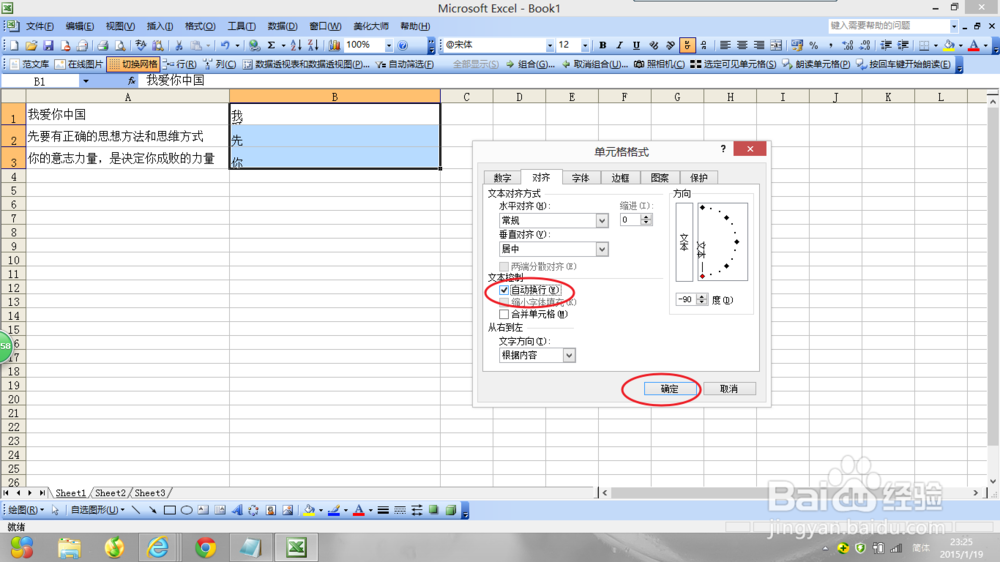Switch to 字体 tab

580,177
